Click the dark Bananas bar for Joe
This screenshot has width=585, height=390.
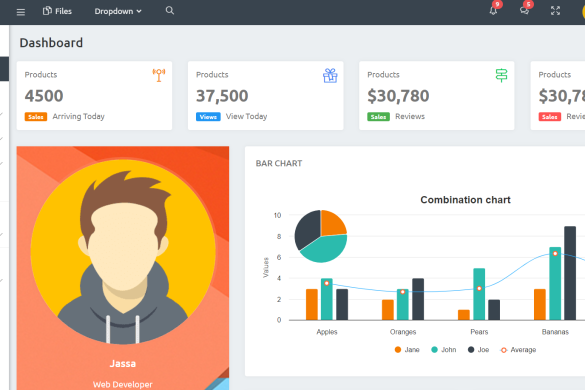tap(570, 273)
